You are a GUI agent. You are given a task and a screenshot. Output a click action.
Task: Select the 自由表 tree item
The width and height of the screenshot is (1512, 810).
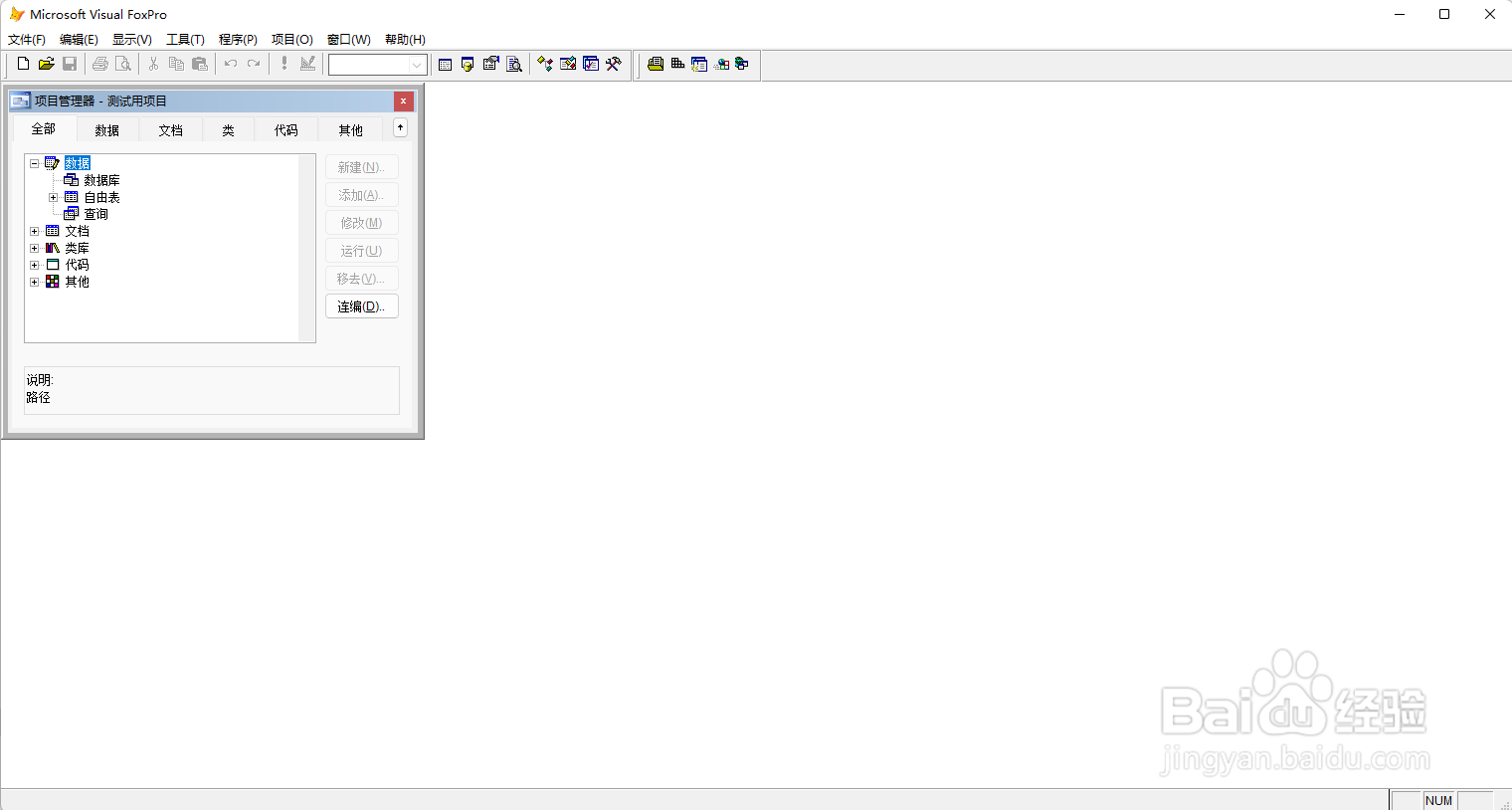[x=101, y=197]
